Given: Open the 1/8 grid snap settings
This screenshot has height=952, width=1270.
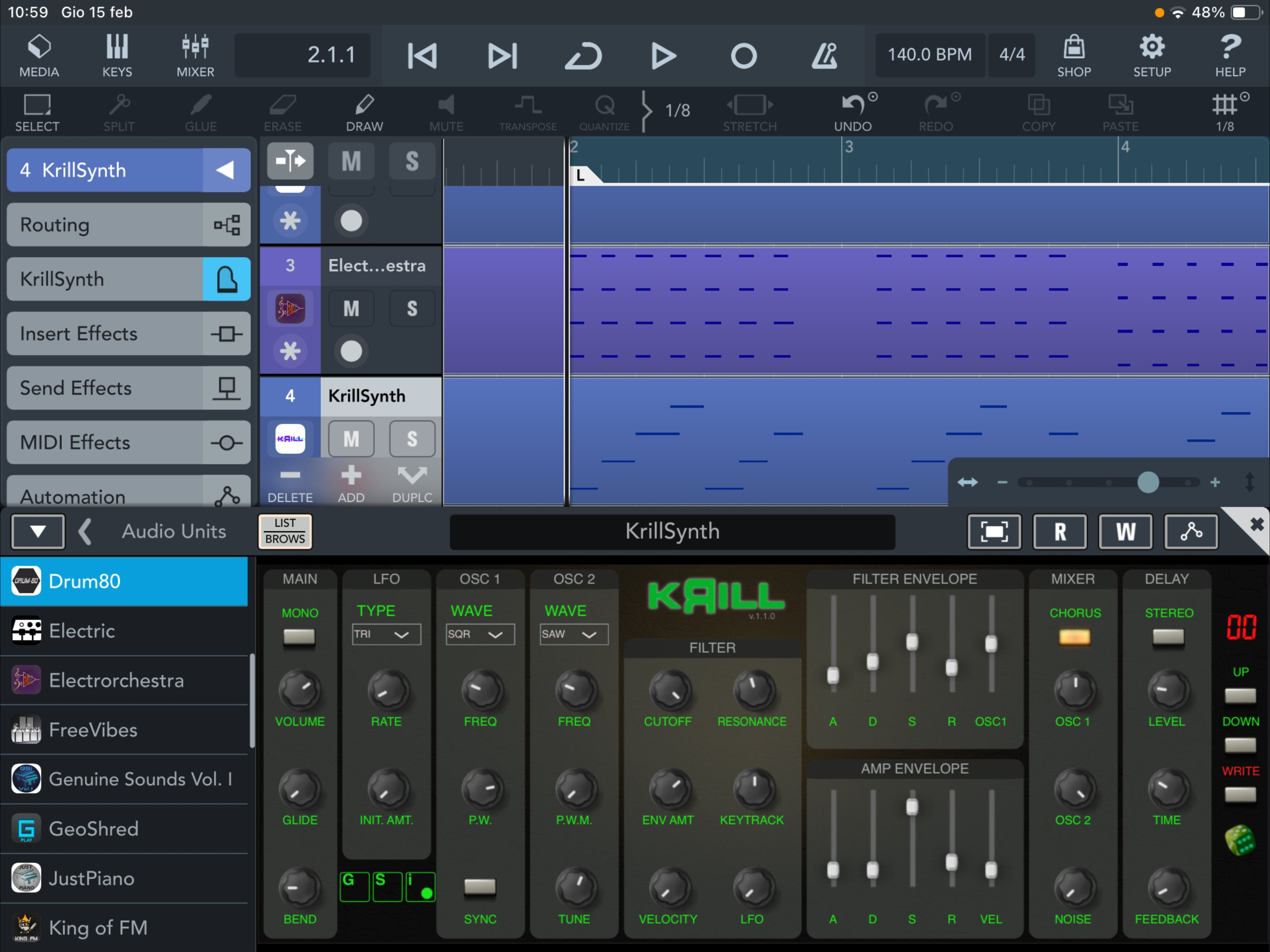Looking at the screenshot, I should (x=1226, y=112).
